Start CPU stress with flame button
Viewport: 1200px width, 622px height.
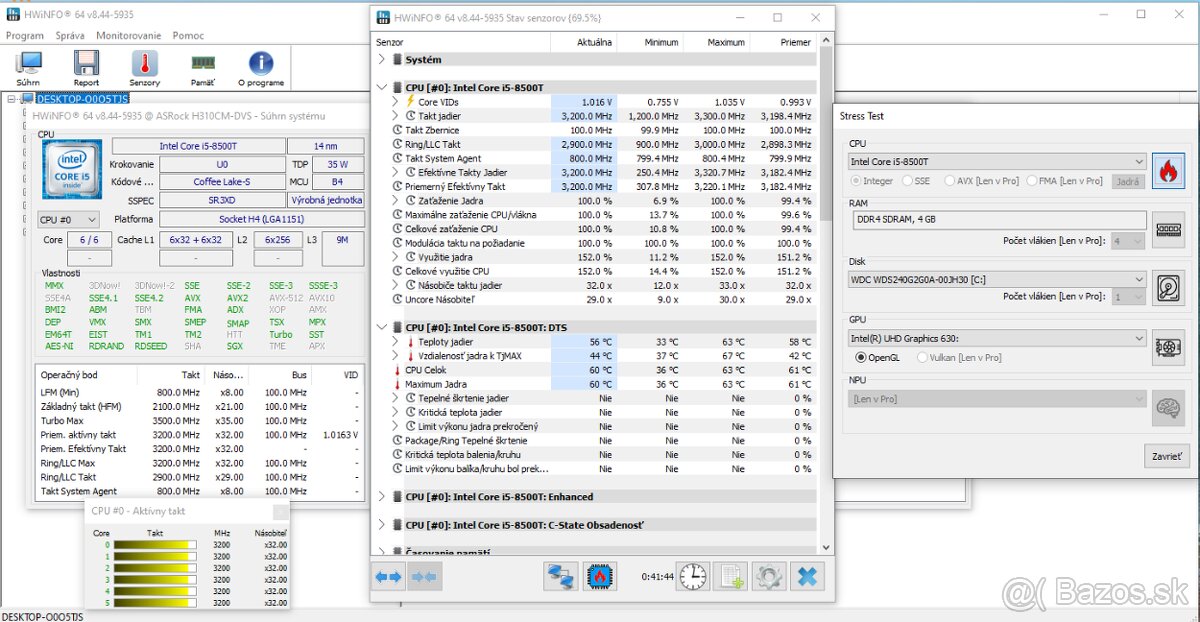(1168, 171)
